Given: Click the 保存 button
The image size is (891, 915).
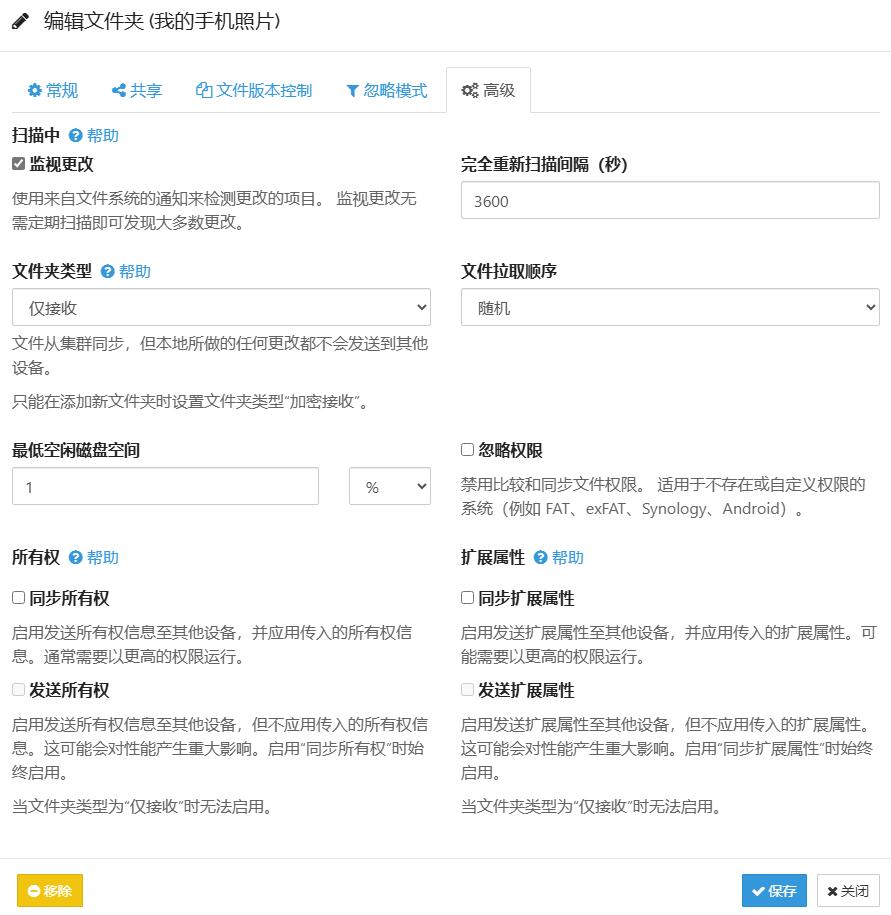Looking at the screenshot, I should (x=774, y=890).
